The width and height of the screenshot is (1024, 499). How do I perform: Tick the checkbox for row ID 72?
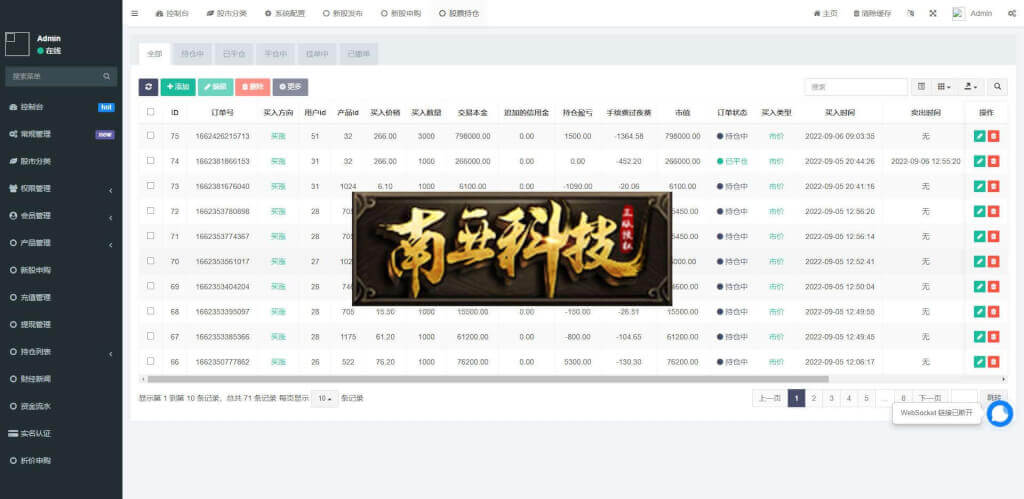(151, 210)
